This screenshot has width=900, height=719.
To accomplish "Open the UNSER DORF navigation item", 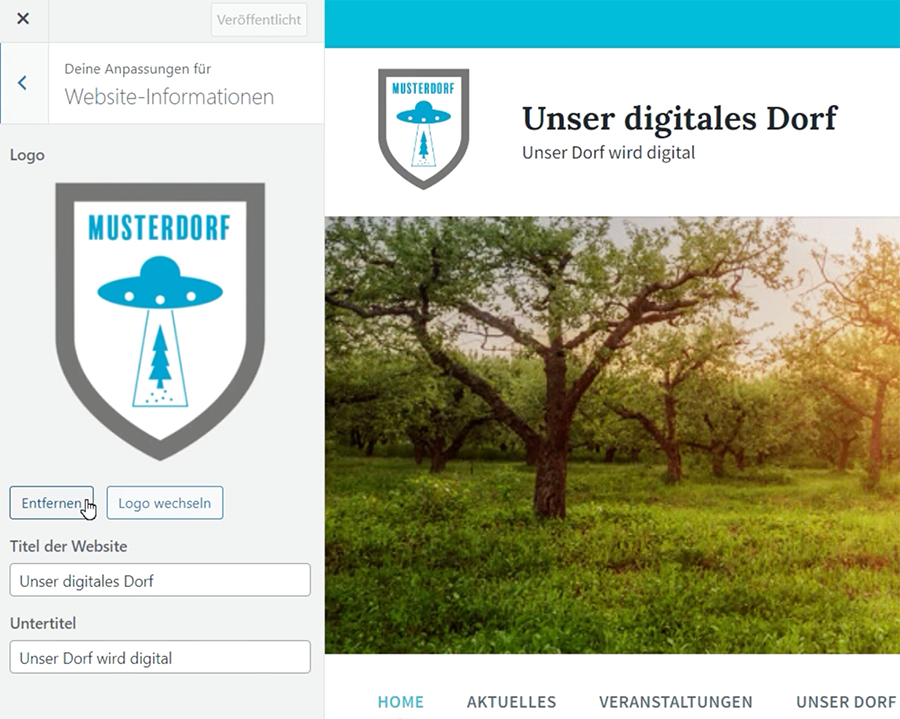I will pyautogui.click(x=846, y=702).
